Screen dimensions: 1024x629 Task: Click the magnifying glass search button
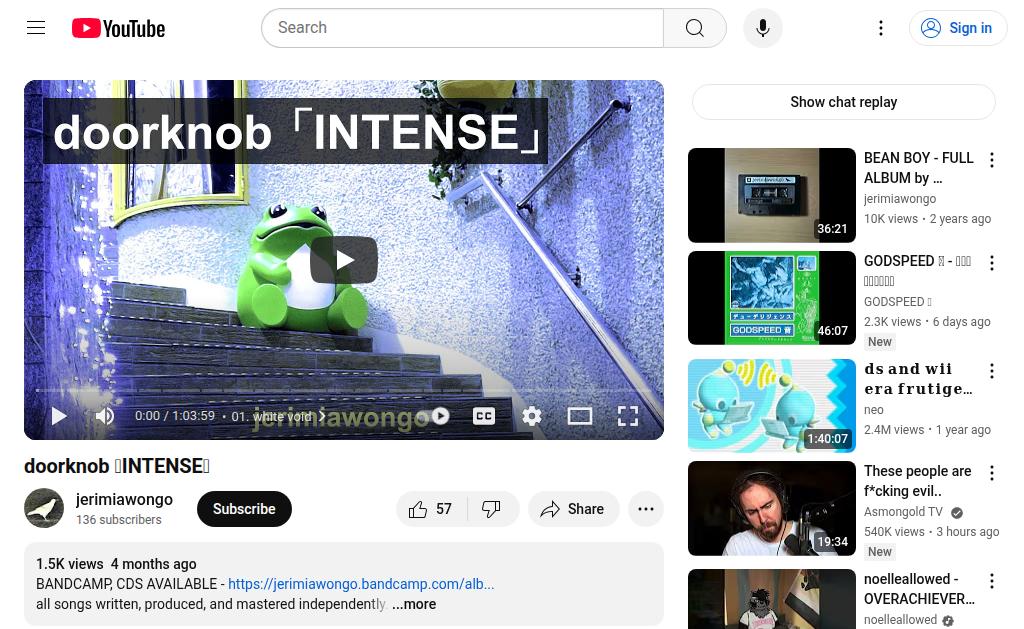pyautogui.click(x=695, y=28)
